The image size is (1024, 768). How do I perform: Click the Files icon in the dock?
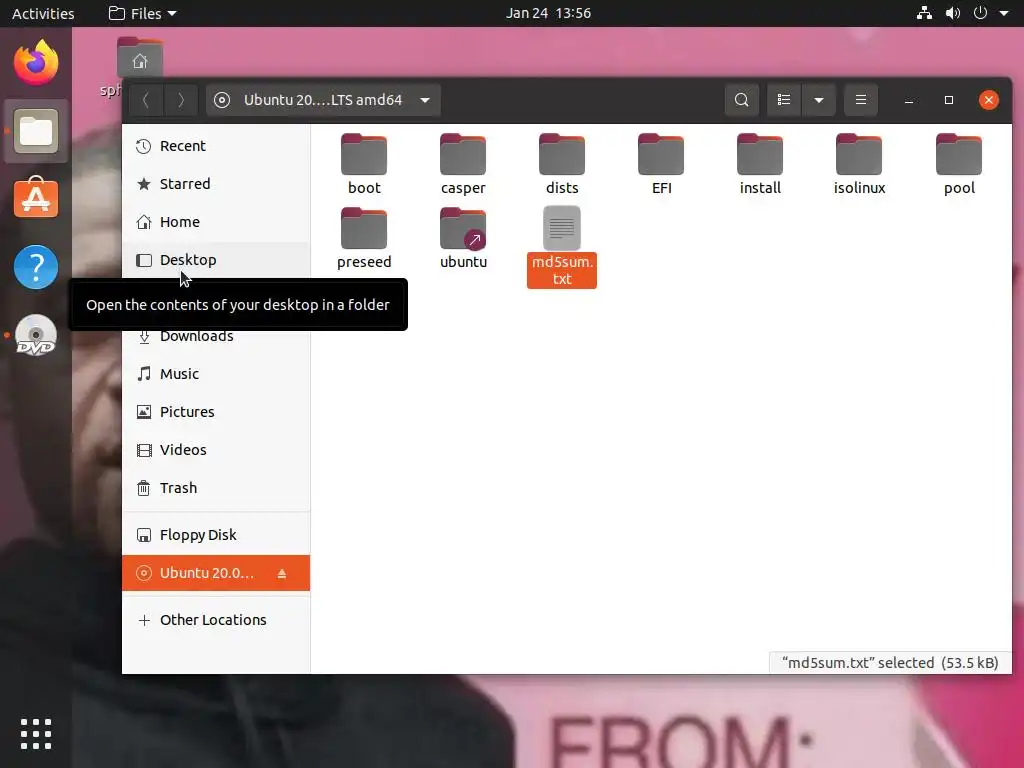(x=36, y=131)
